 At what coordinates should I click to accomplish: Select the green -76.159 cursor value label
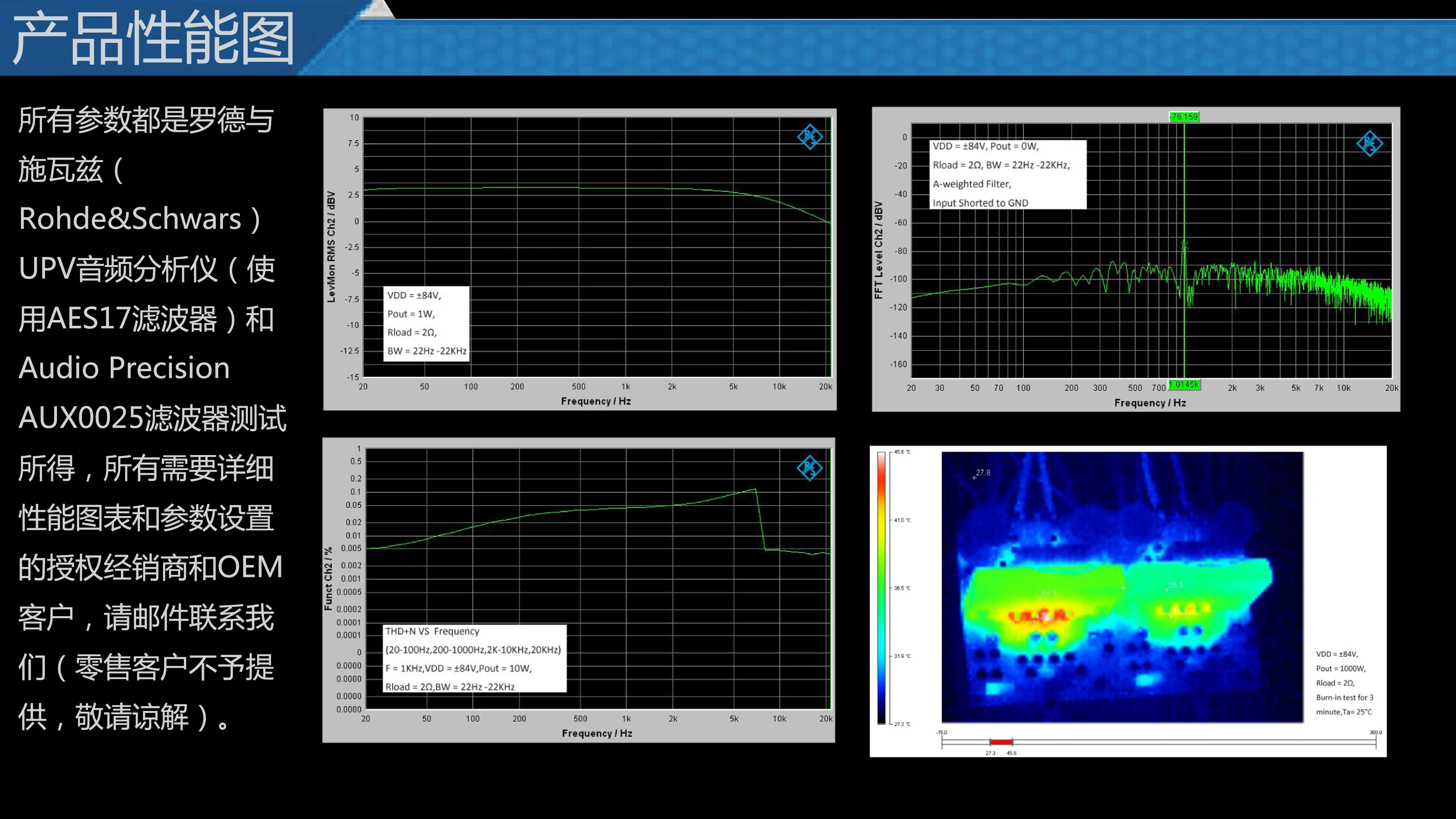1184,117
